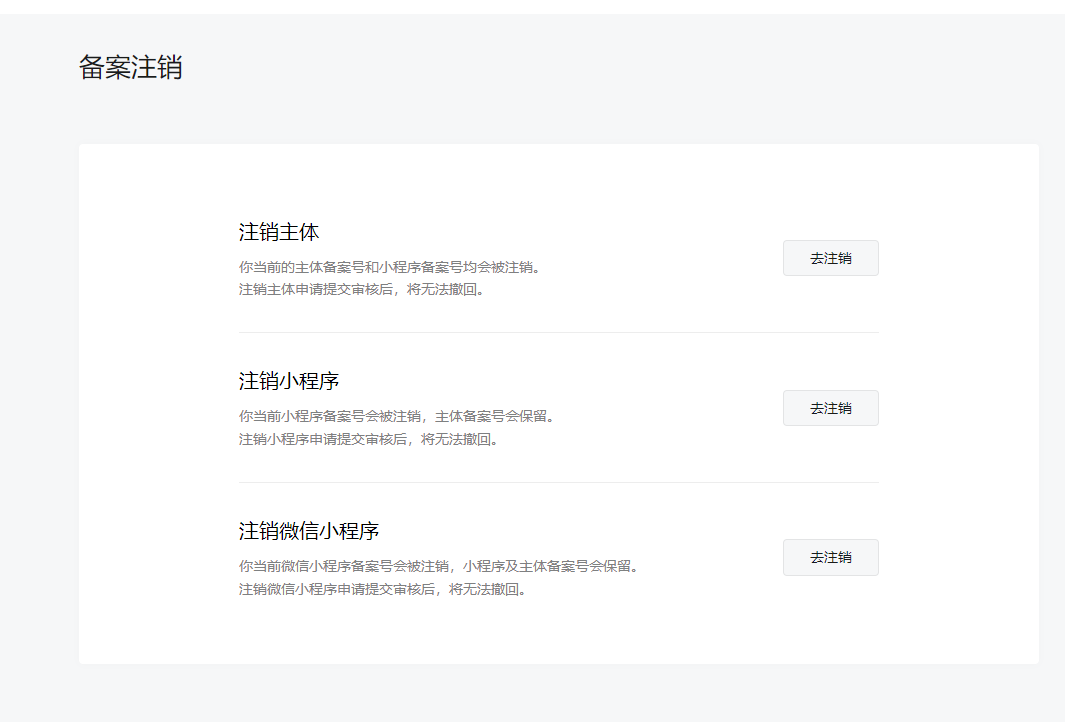
Task: Click the 注销主体 heading
Action: pyautogui.click(x=278, y=232)
